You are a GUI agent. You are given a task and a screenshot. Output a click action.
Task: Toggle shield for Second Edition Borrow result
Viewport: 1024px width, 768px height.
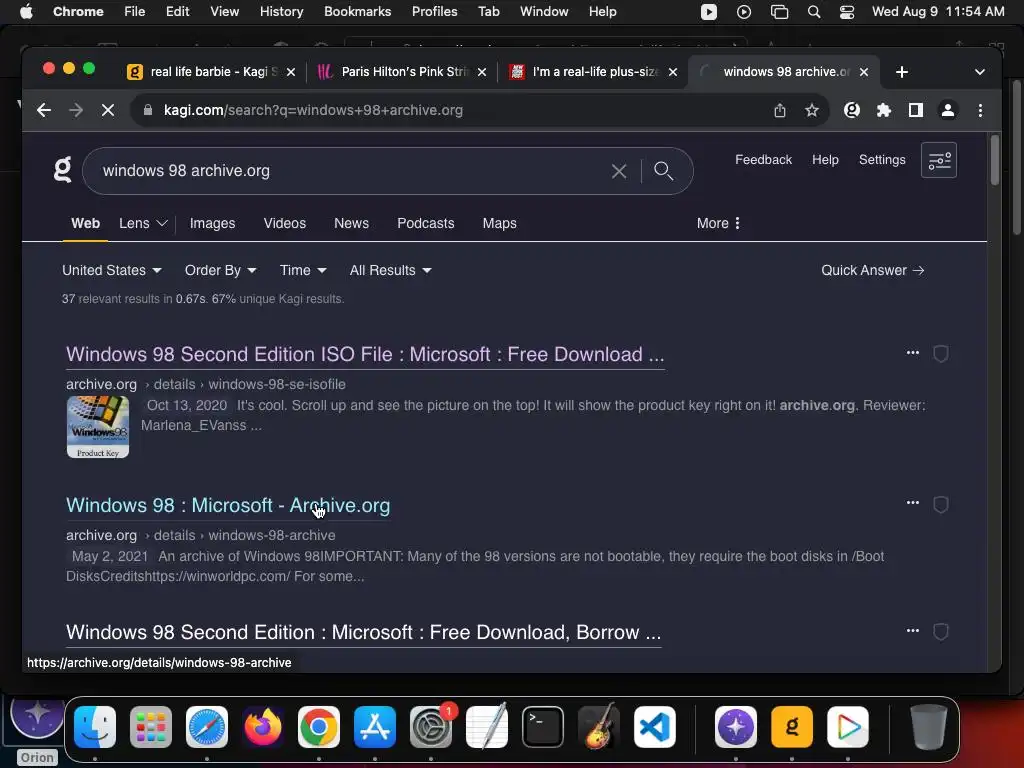940,632
